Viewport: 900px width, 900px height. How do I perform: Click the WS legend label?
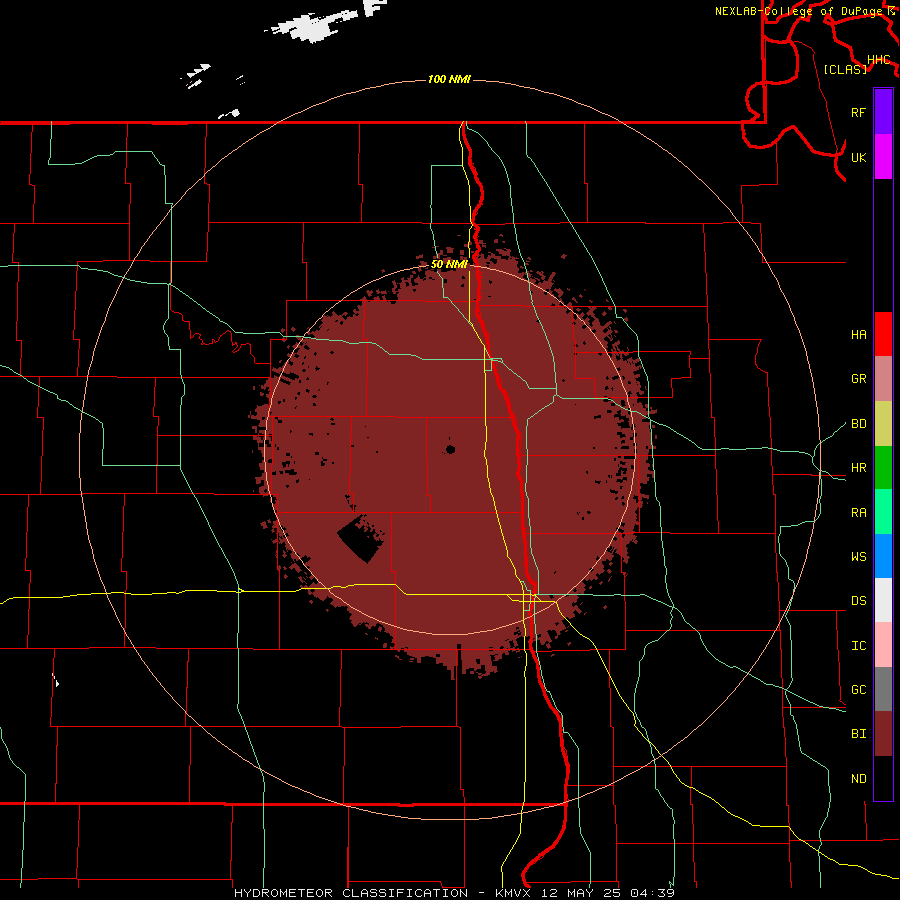coord(859,557)
